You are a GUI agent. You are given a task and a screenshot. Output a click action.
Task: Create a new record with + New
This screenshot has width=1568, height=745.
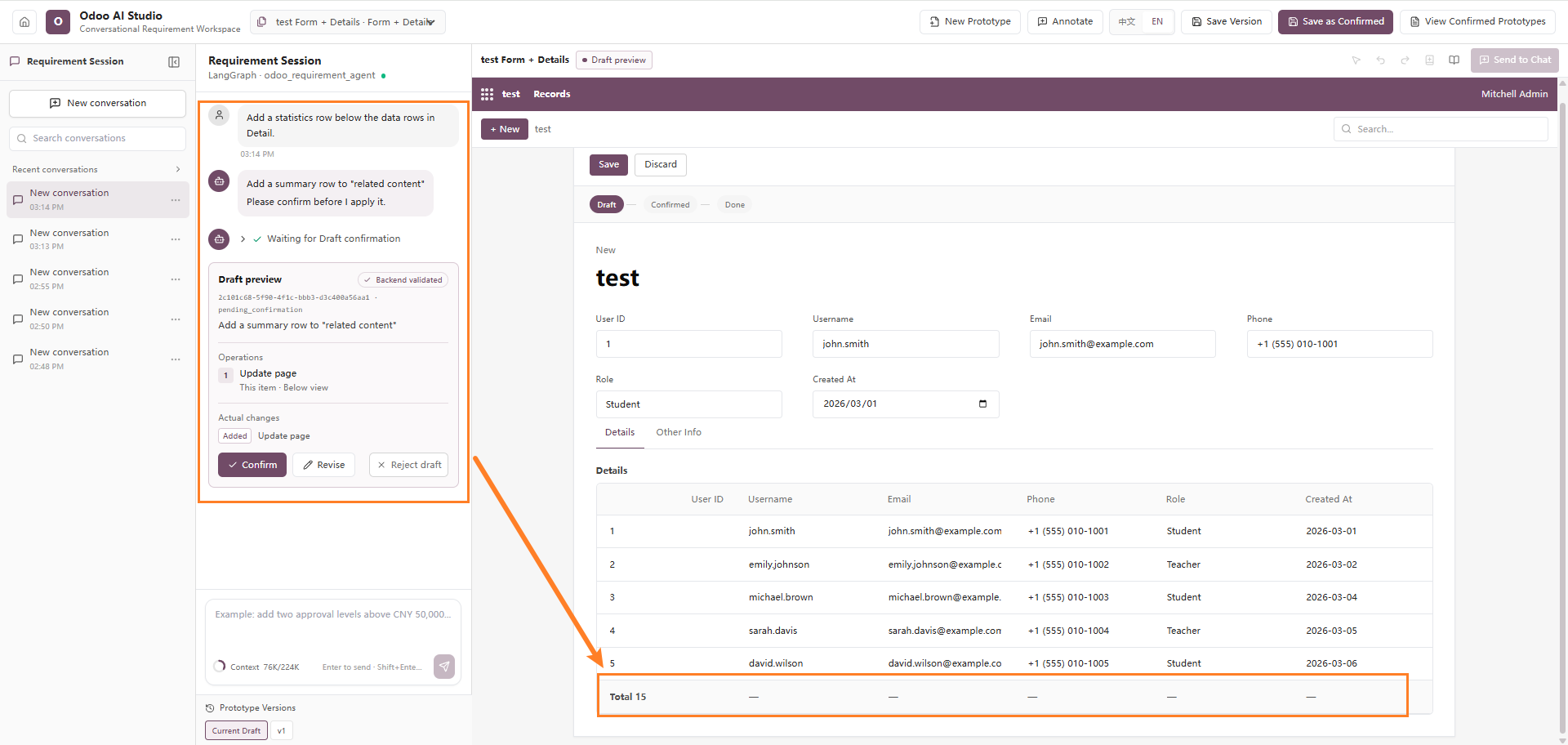click(505, 129)
